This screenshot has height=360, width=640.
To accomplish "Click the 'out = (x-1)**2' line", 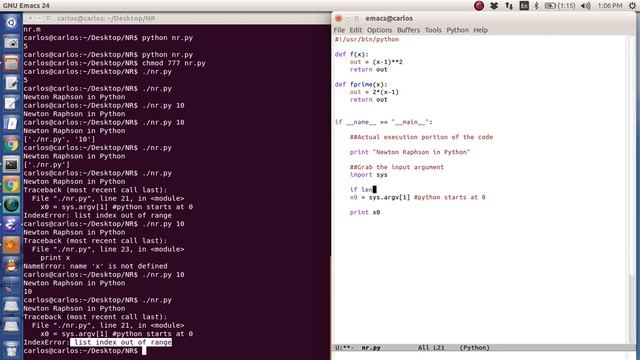I will (376, 62).
